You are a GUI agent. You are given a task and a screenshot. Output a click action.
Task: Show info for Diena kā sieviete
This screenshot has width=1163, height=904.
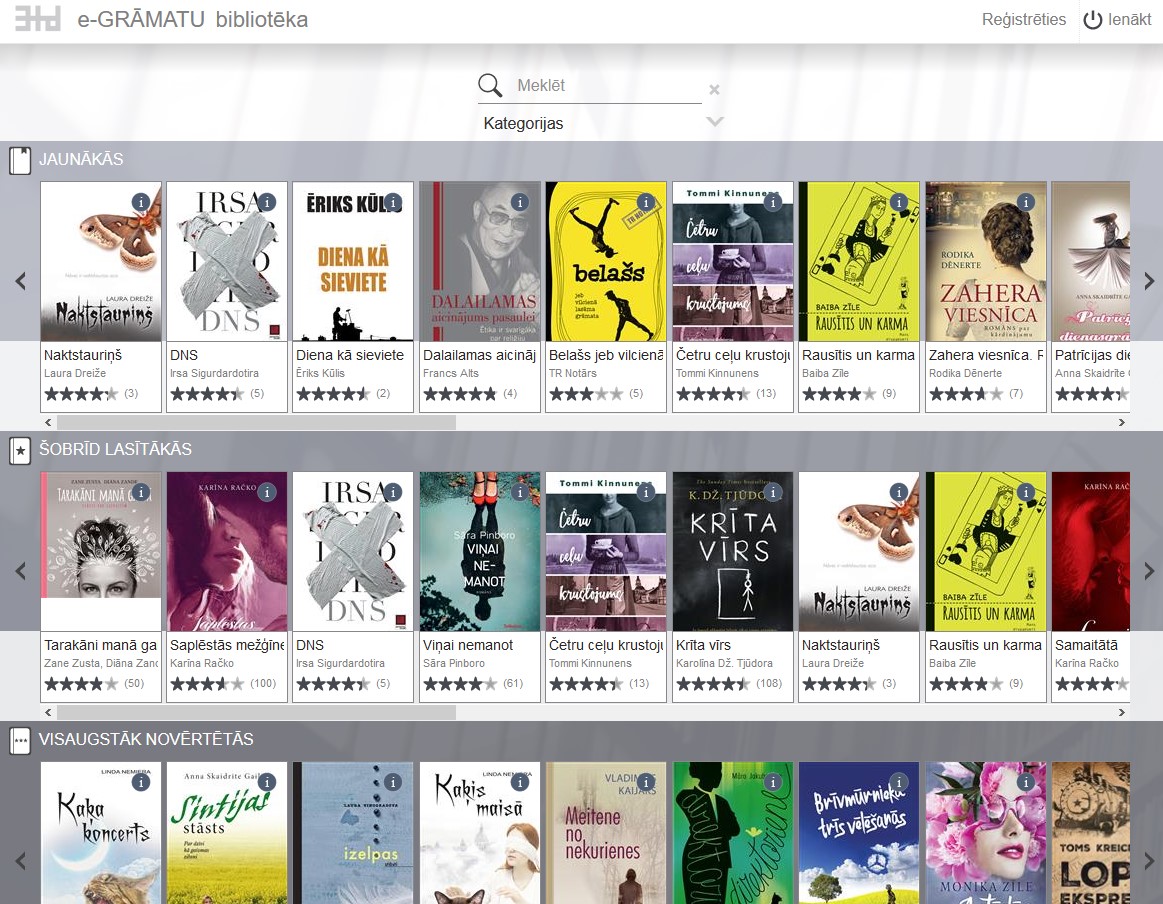click(393, 202)
